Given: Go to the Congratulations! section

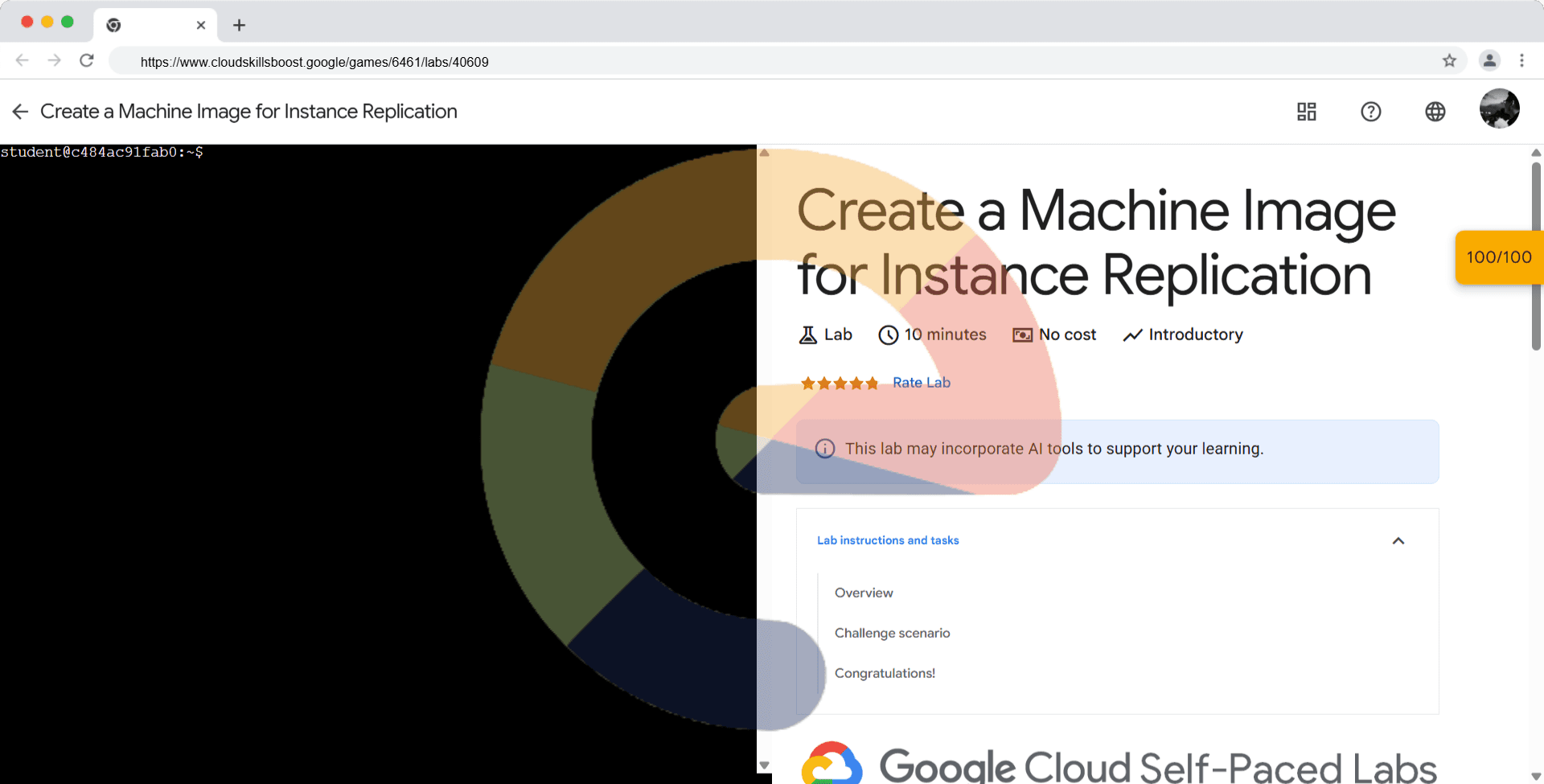Looking at the screenshot, I should (885, 673).
